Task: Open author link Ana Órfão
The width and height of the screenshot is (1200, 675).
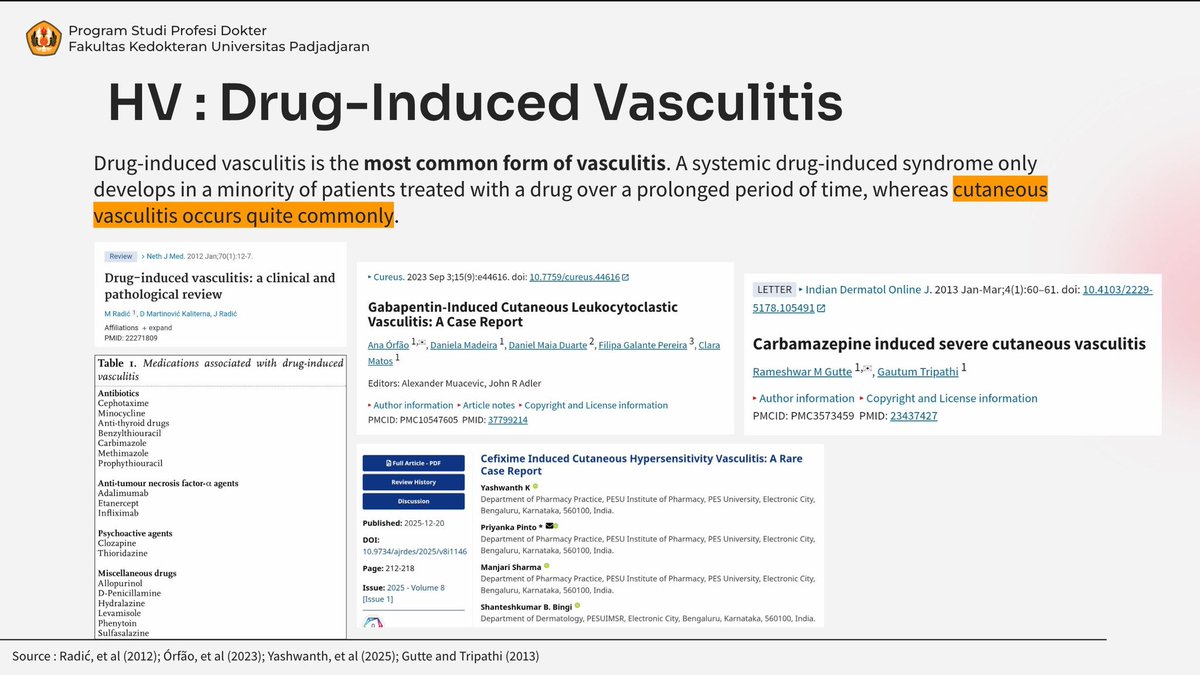Action: [x=389, y=346]
